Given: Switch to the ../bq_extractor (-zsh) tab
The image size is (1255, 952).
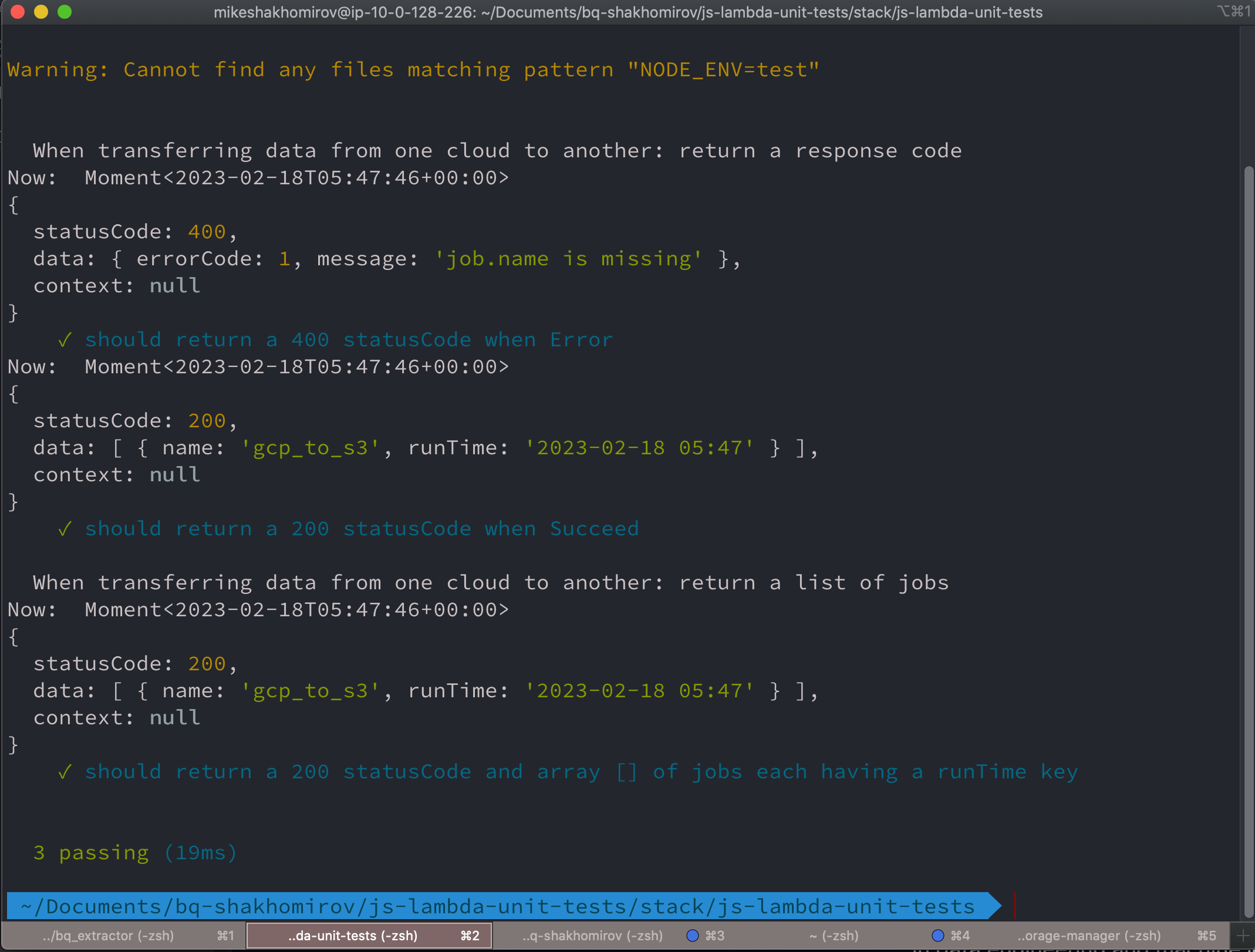Looking at the screenshot, I should point(109,936).
